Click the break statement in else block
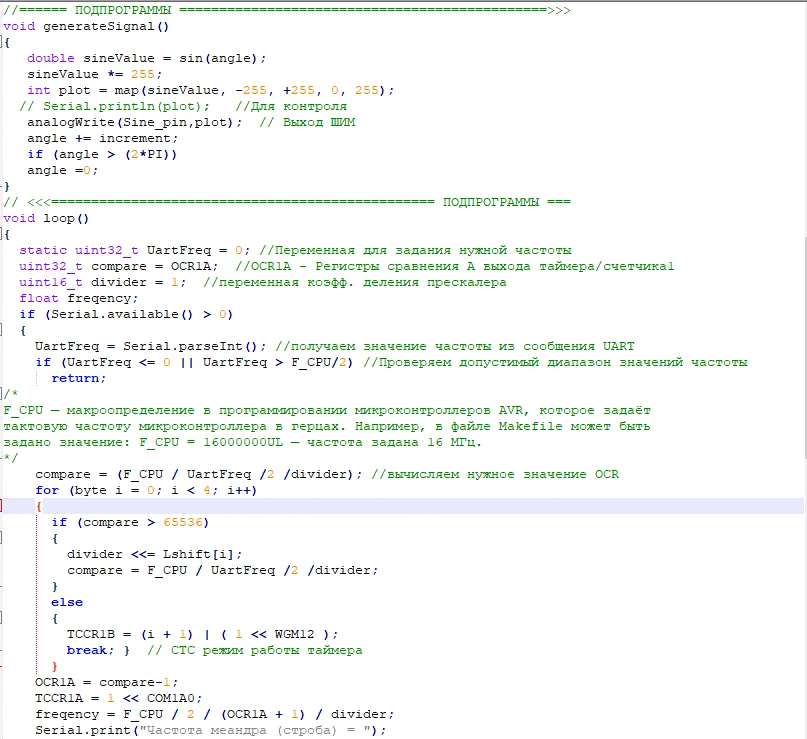Screen dimensions: 807x739 click(x=91, y=650)
